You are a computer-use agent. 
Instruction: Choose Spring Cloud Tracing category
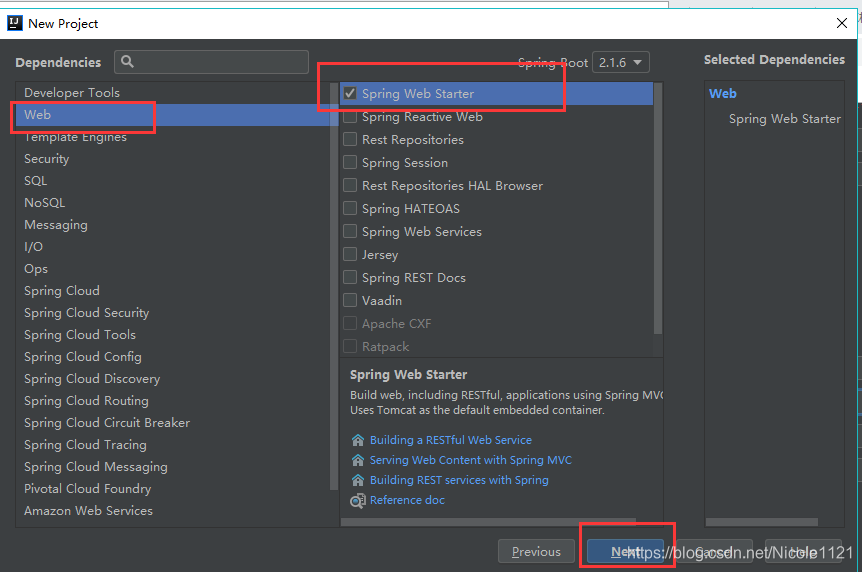click(x=173, y=445)
